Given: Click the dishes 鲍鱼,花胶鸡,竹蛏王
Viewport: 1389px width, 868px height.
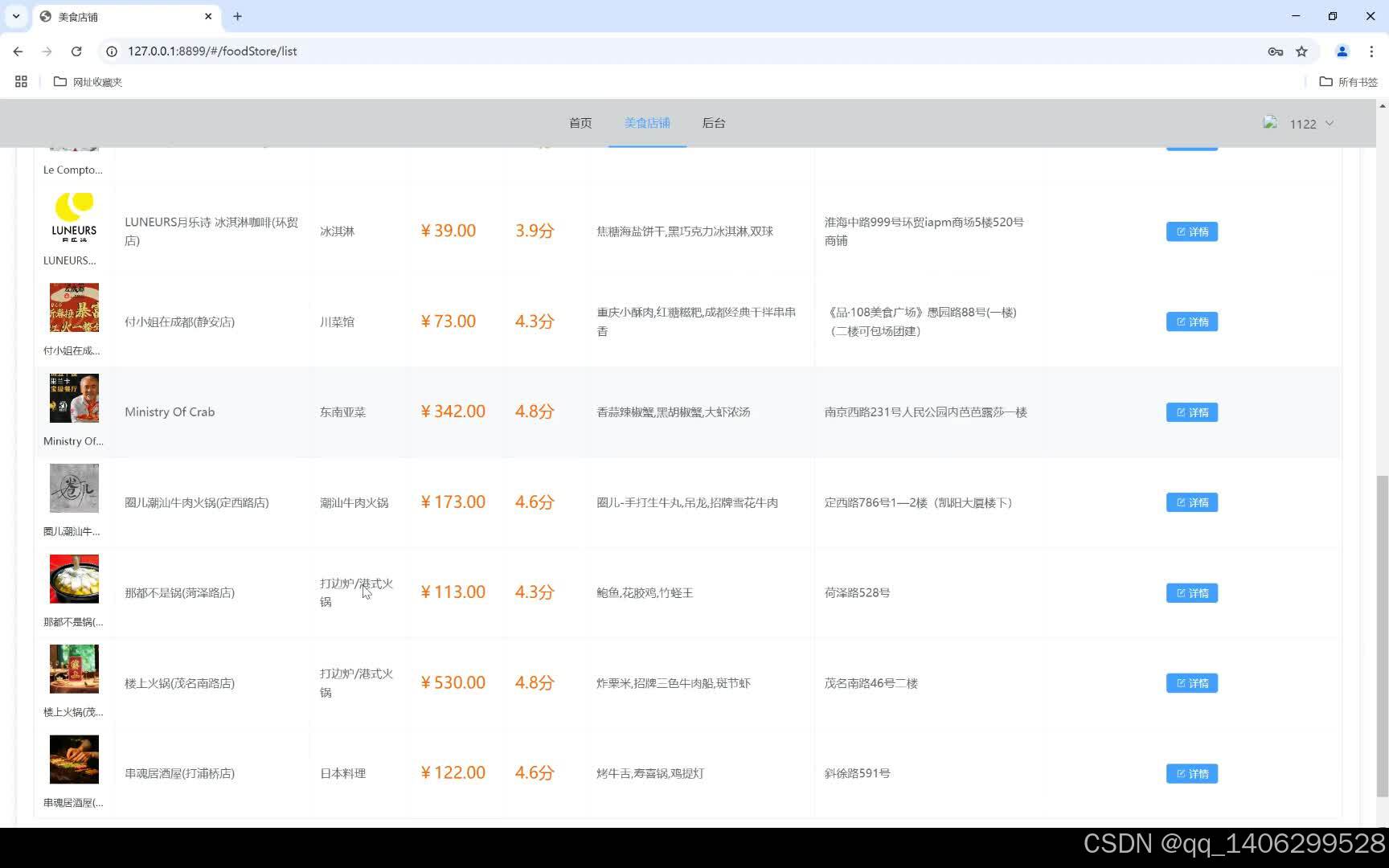Looking at the screenshot, I should click(645, 592).
